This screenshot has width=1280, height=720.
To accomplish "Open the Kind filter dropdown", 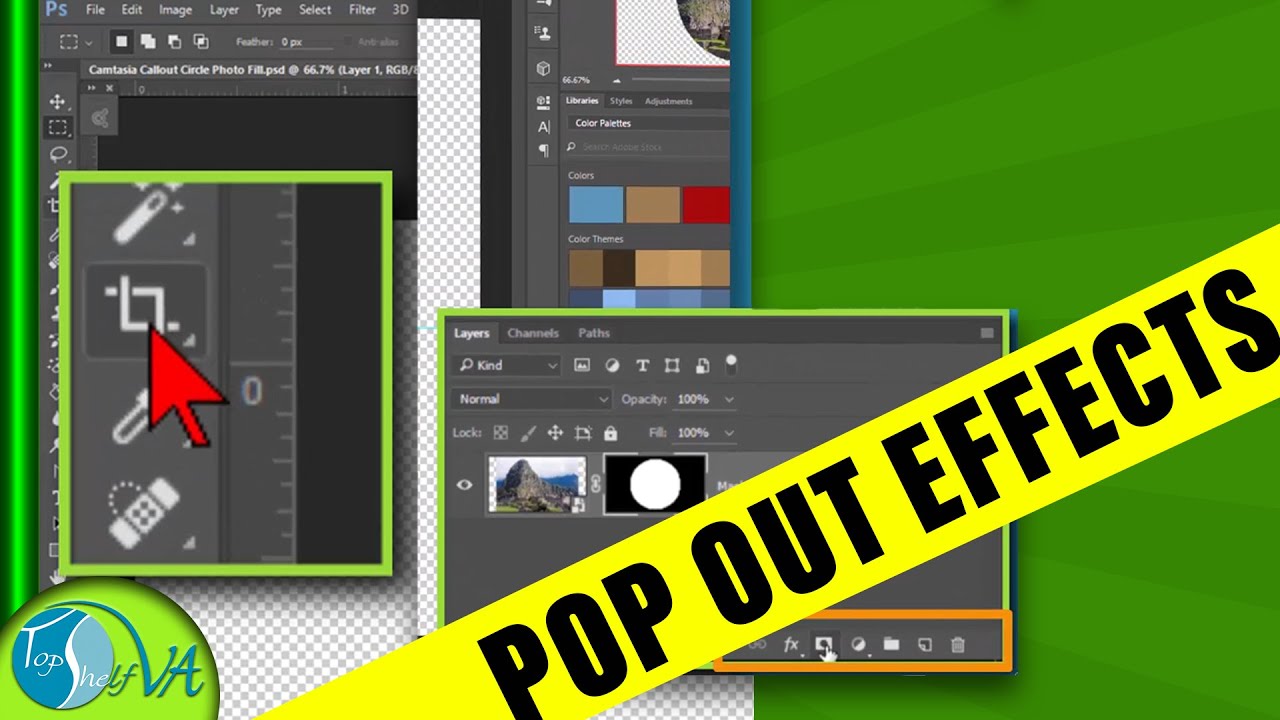I will (x=505, y=365).
